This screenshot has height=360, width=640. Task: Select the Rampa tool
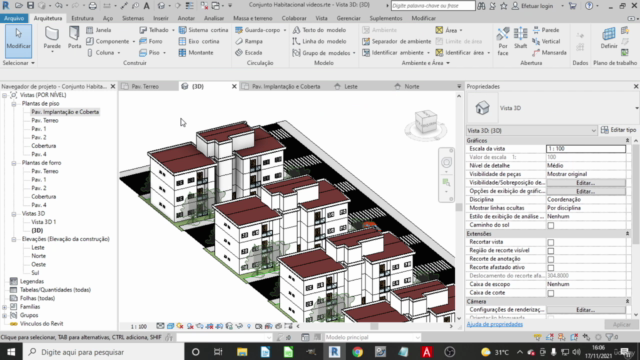click(x=249, y=41)
